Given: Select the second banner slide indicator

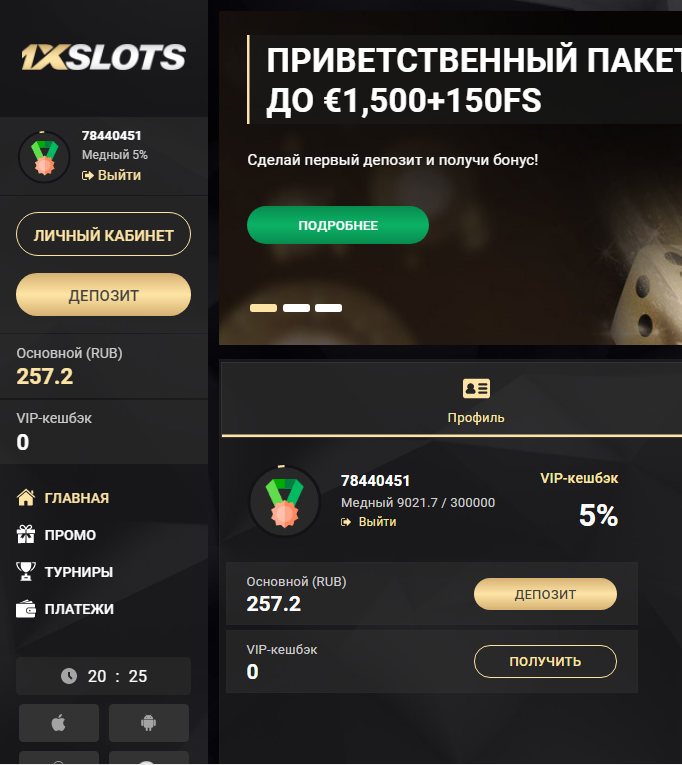Looking at the screenshot, I should 297,308.
